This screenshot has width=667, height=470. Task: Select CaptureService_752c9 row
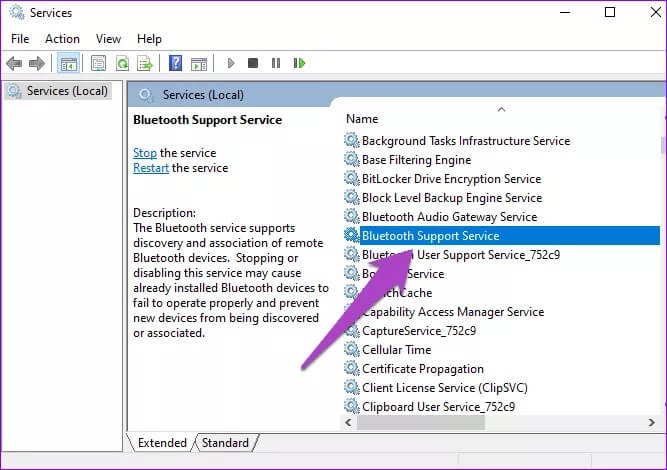tap(419, 330)
